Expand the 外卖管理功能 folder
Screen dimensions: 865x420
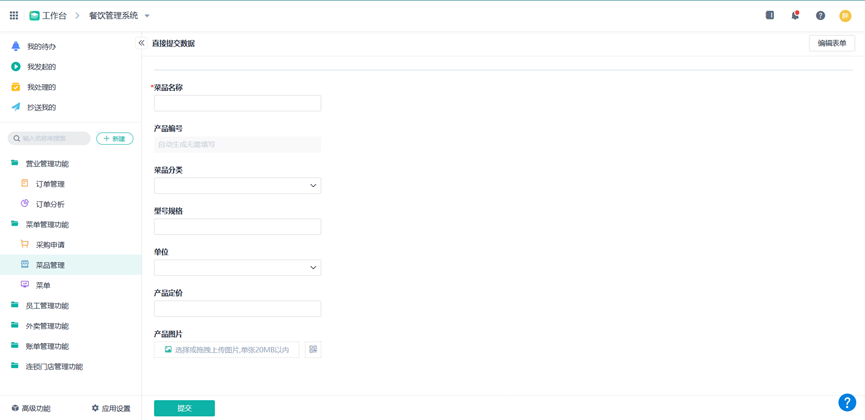click(x=47, y=326)
